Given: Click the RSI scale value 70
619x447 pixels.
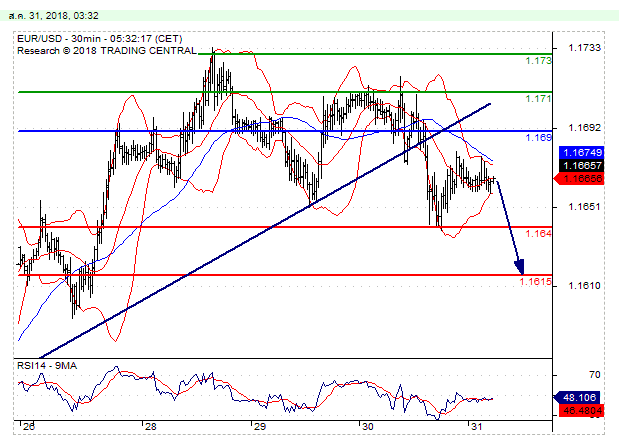Looking at the screenshot, I should click(595, 374).
